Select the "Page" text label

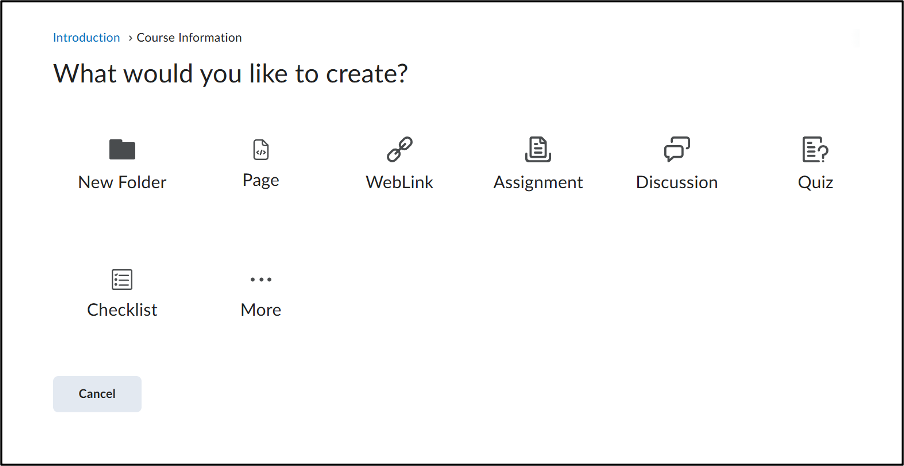[260, 181]
